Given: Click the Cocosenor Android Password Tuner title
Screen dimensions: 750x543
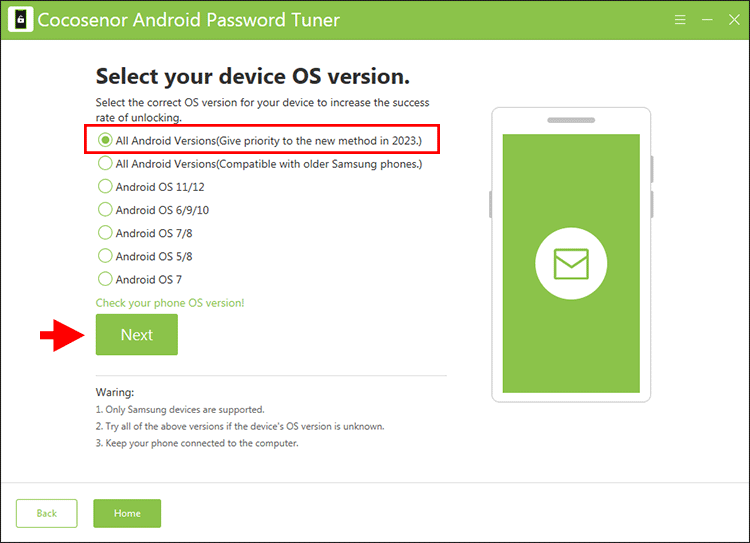Looking at the screenshot, I should click(188, 20).
